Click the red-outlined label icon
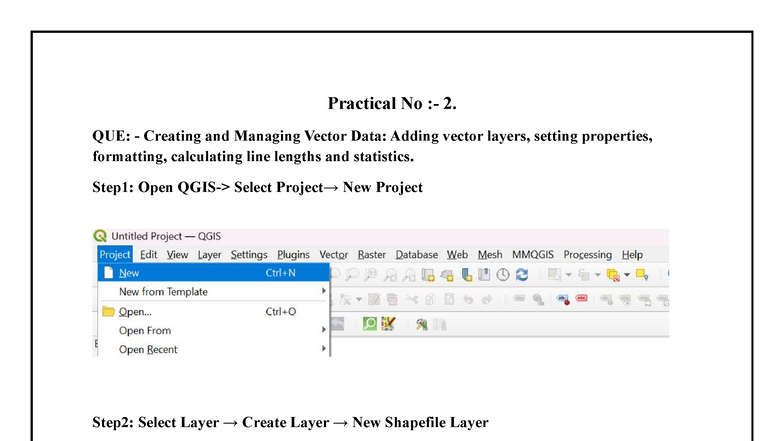This screenshot has width=784, height=441. (582, 298)
